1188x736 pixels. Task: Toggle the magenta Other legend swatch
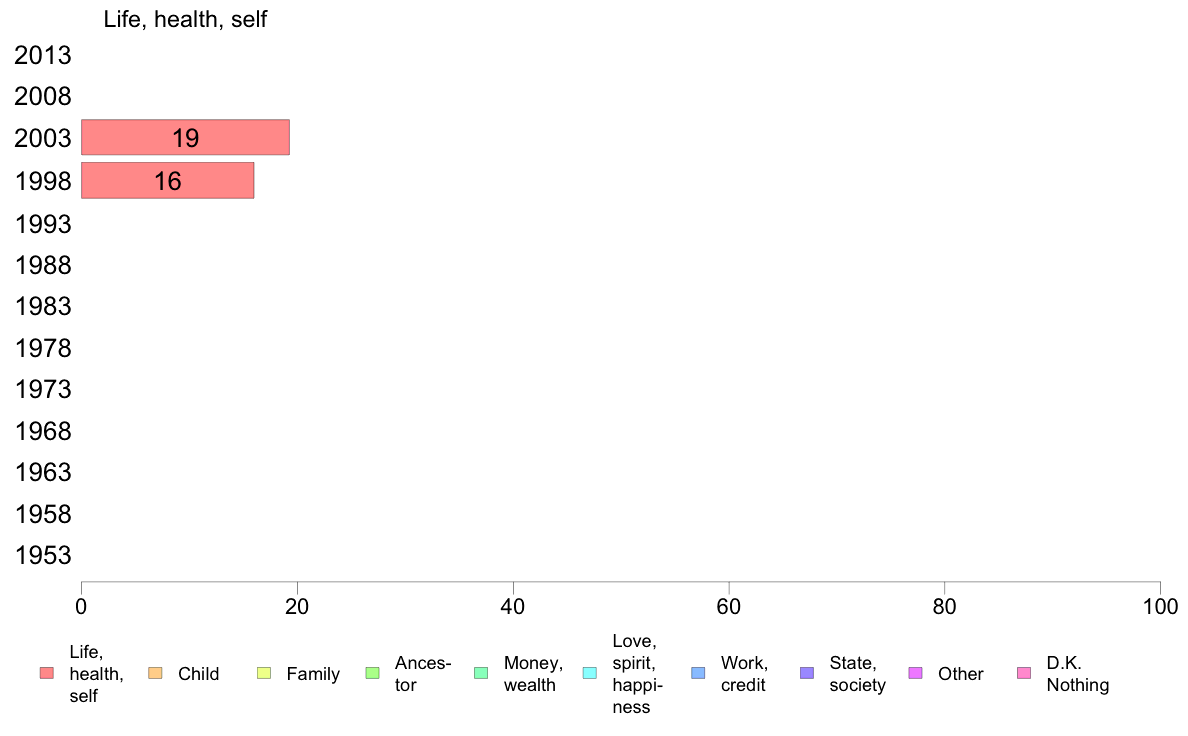[x=915, y=673]
